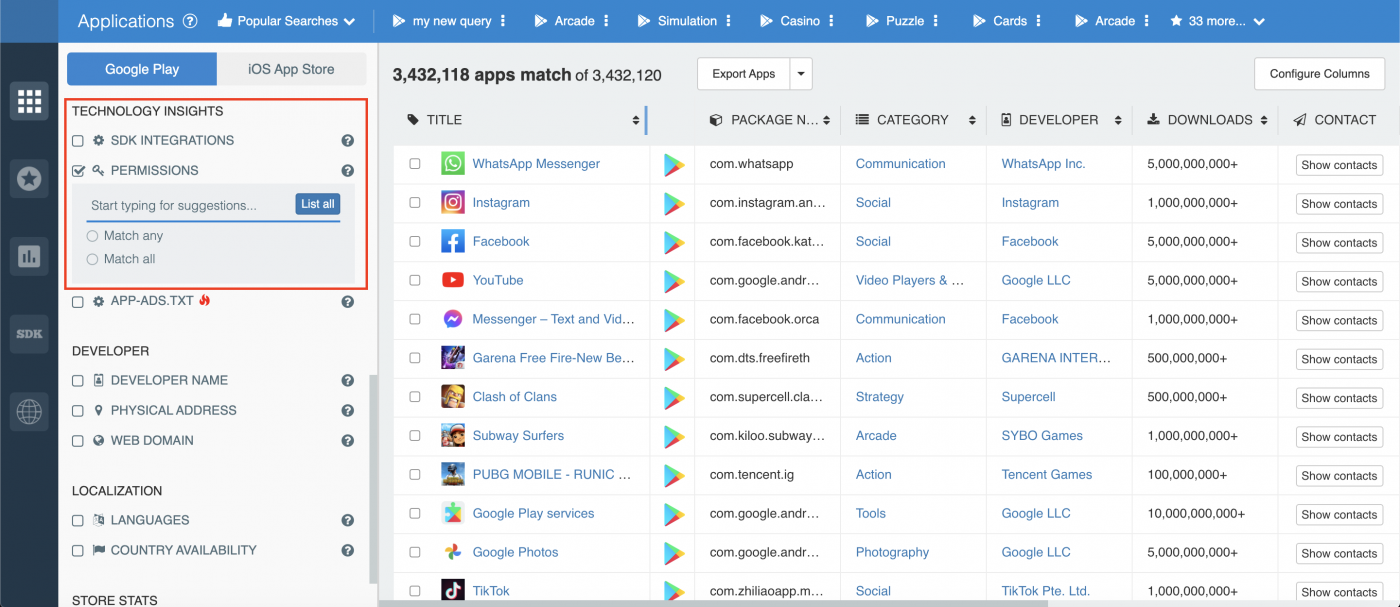Viewport: 1400px width, 607px height.
Task: Open the SDK section in the left sidebar
Action: [x=28, y=334]
